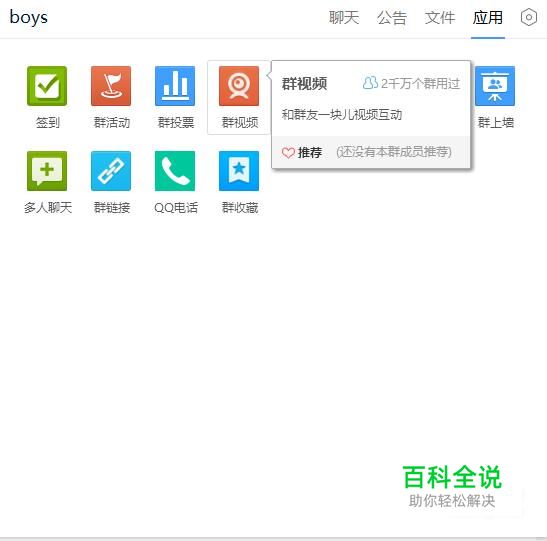Start the 群视频 group video app
Viewport: 547px width, 541px height.
point(239,86)
